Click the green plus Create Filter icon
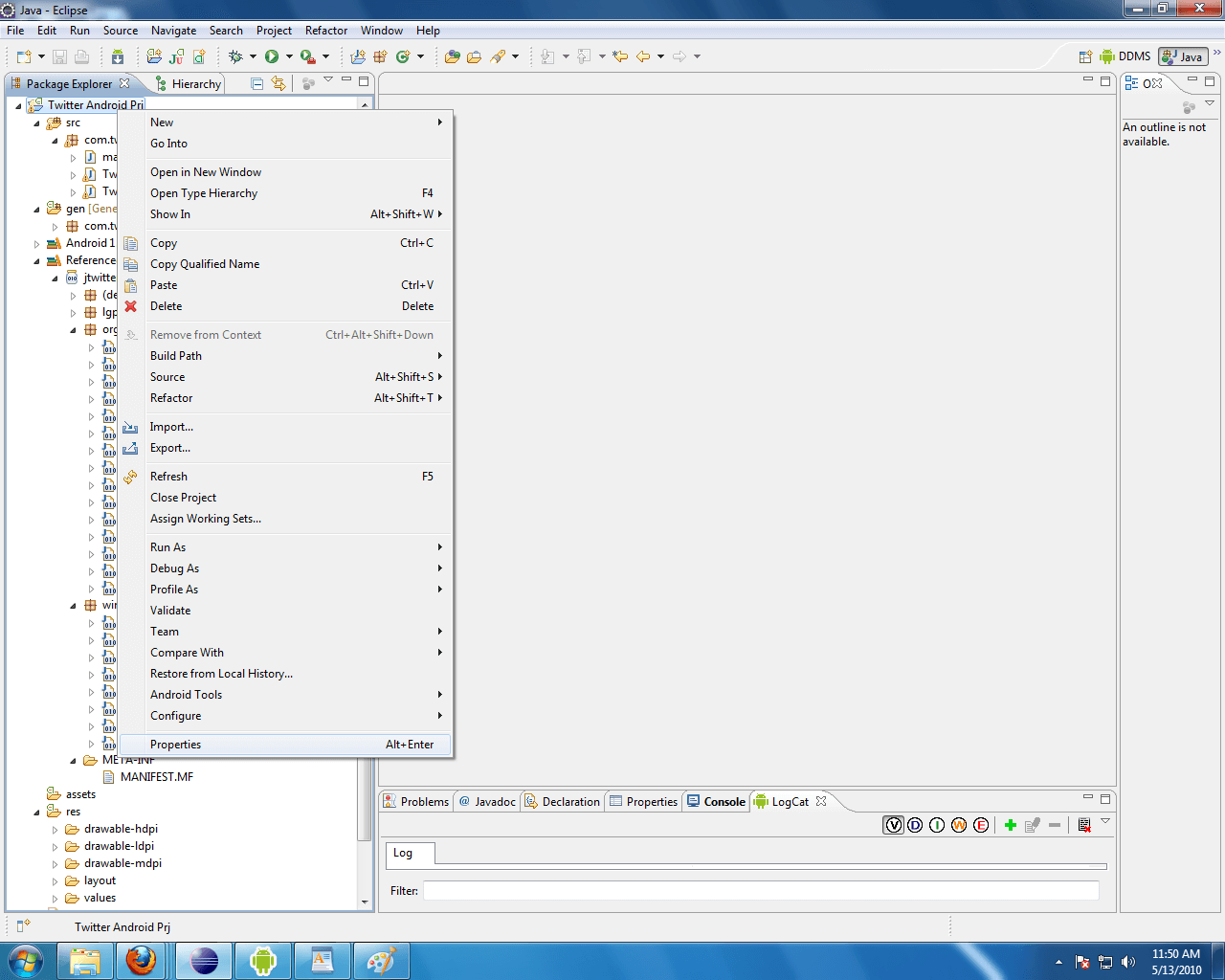The image size is (1225, 980). [1011, 825]
